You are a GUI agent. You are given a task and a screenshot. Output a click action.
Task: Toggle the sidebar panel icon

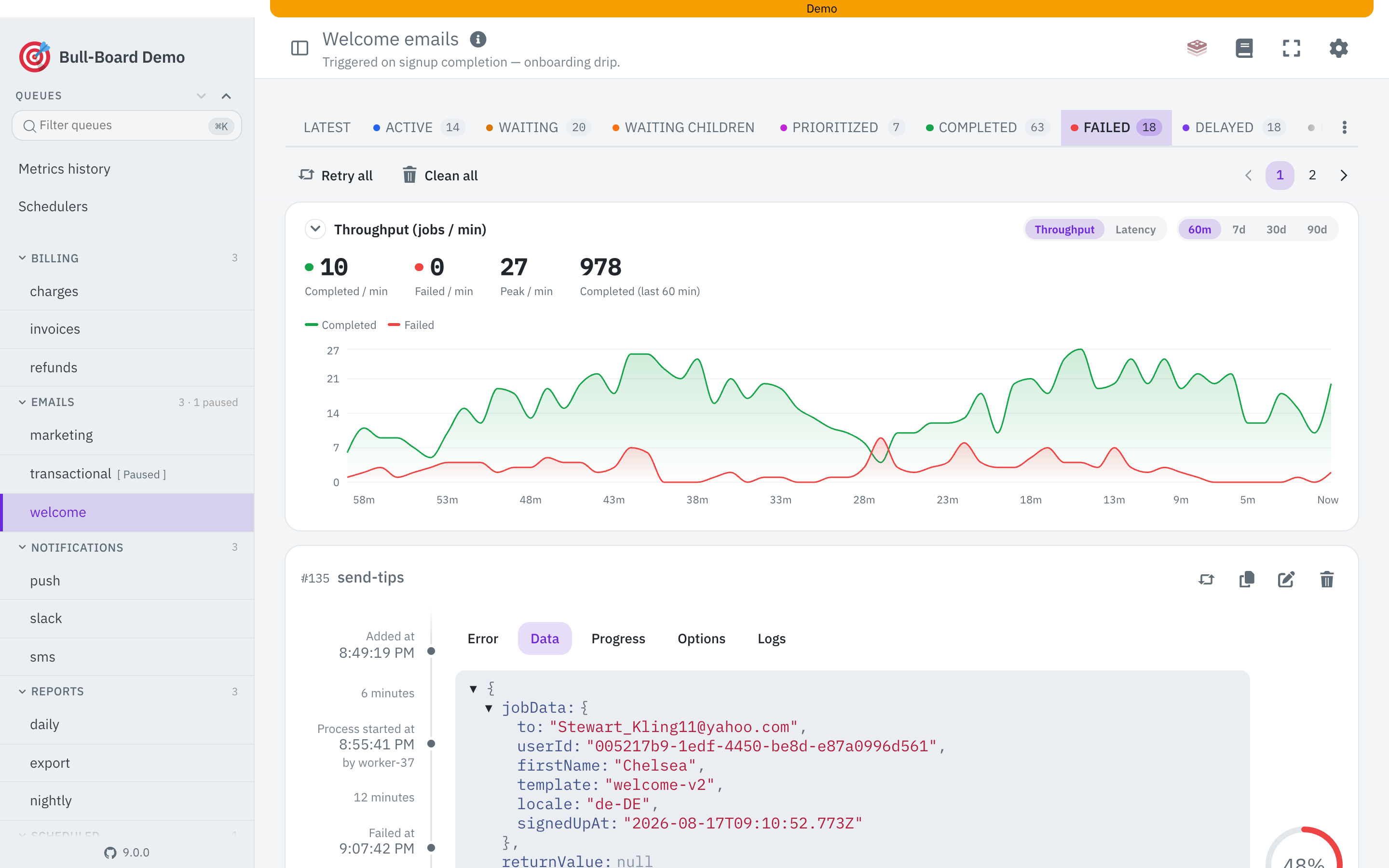tap(300, 48)
